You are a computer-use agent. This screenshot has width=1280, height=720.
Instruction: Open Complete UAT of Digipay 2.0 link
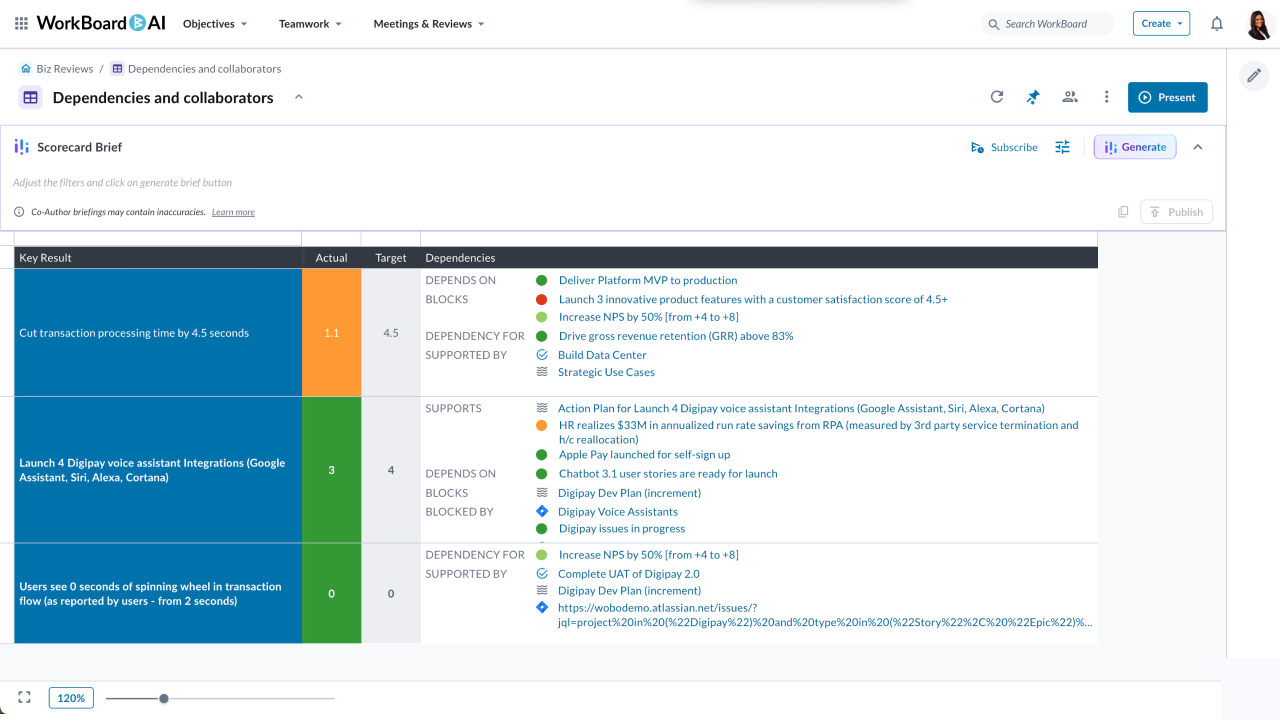tap(629, 574)
